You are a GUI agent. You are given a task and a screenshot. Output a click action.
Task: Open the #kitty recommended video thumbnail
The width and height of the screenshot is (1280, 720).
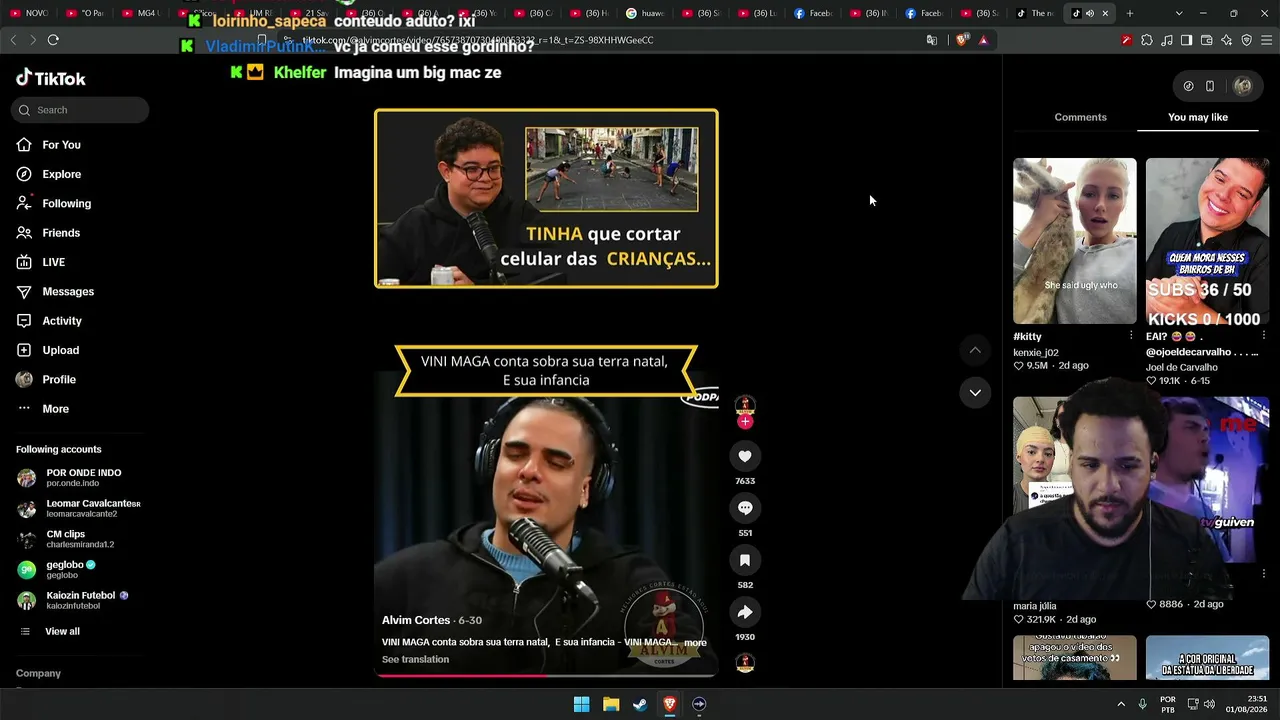pos(1075,241)
